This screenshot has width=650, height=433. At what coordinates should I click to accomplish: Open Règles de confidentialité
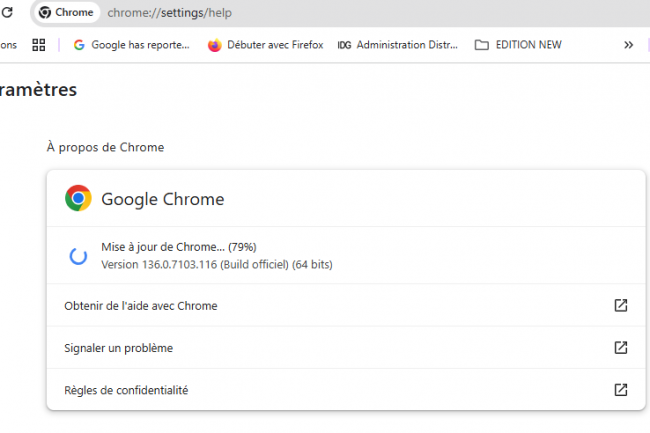126,389
